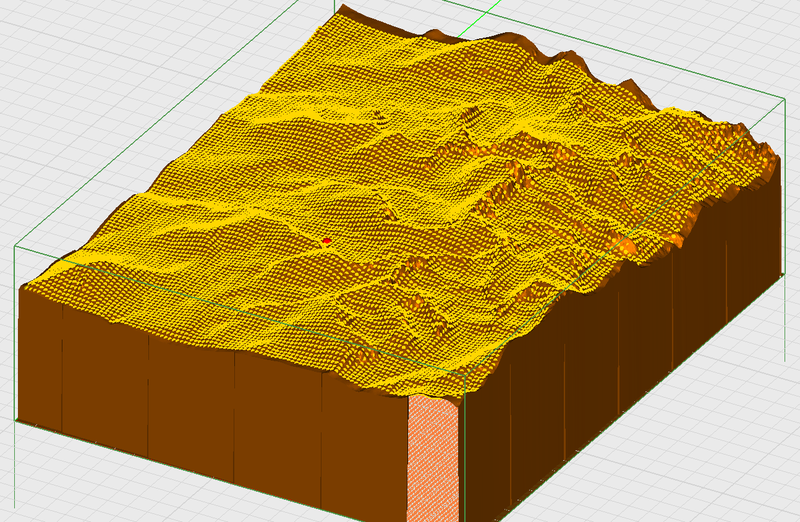The width and height of the screenshot is (800, 522).
Task: Click the green box top-left corner above terrain
Action: point(16,246)
